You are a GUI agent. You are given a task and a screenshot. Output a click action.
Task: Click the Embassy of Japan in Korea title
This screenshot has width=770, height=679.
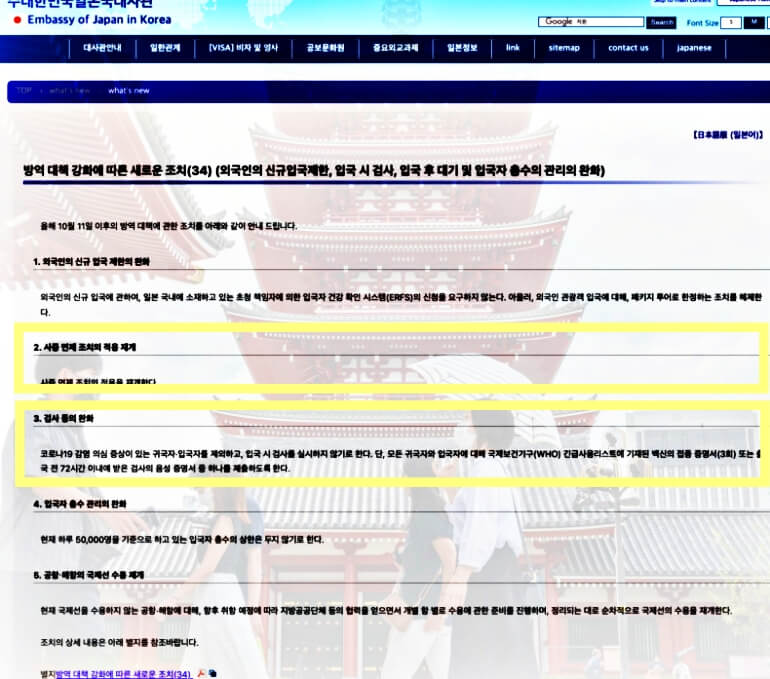point(99,20)
